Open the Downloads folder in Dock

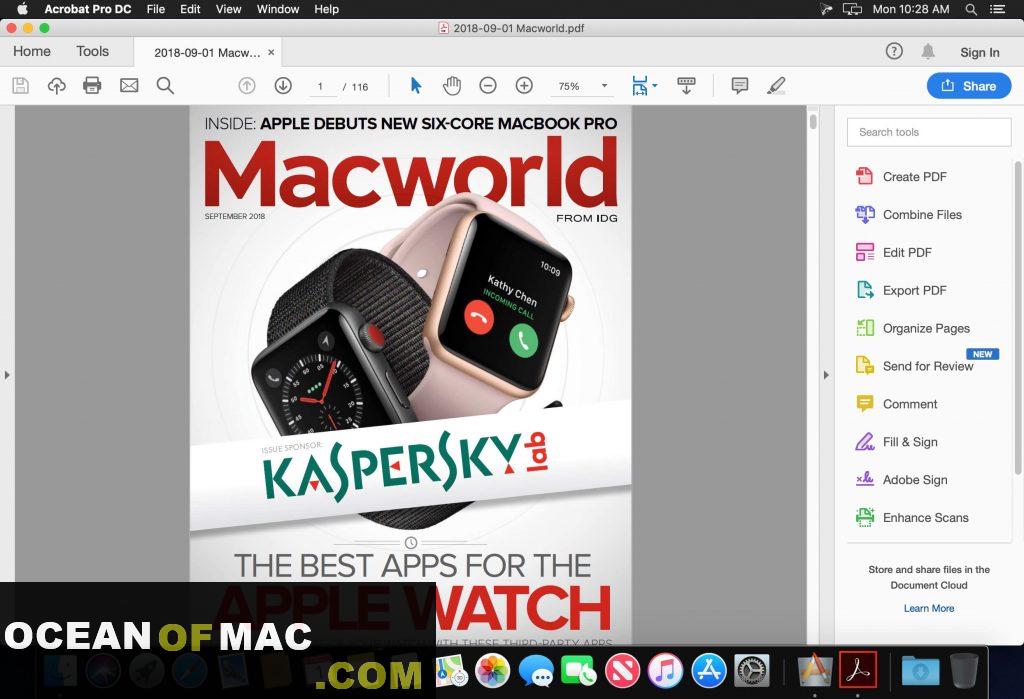920,671
